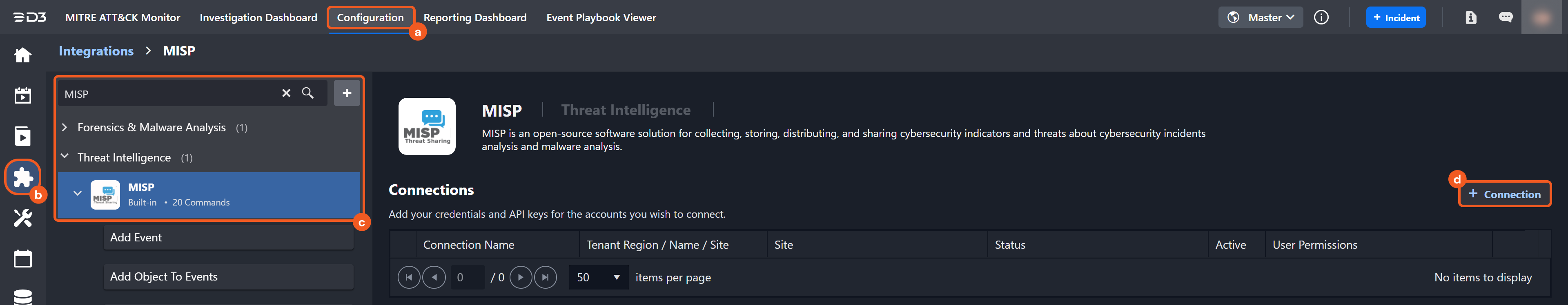Switch to the Investigation Dashboard tab

(258, 18)
